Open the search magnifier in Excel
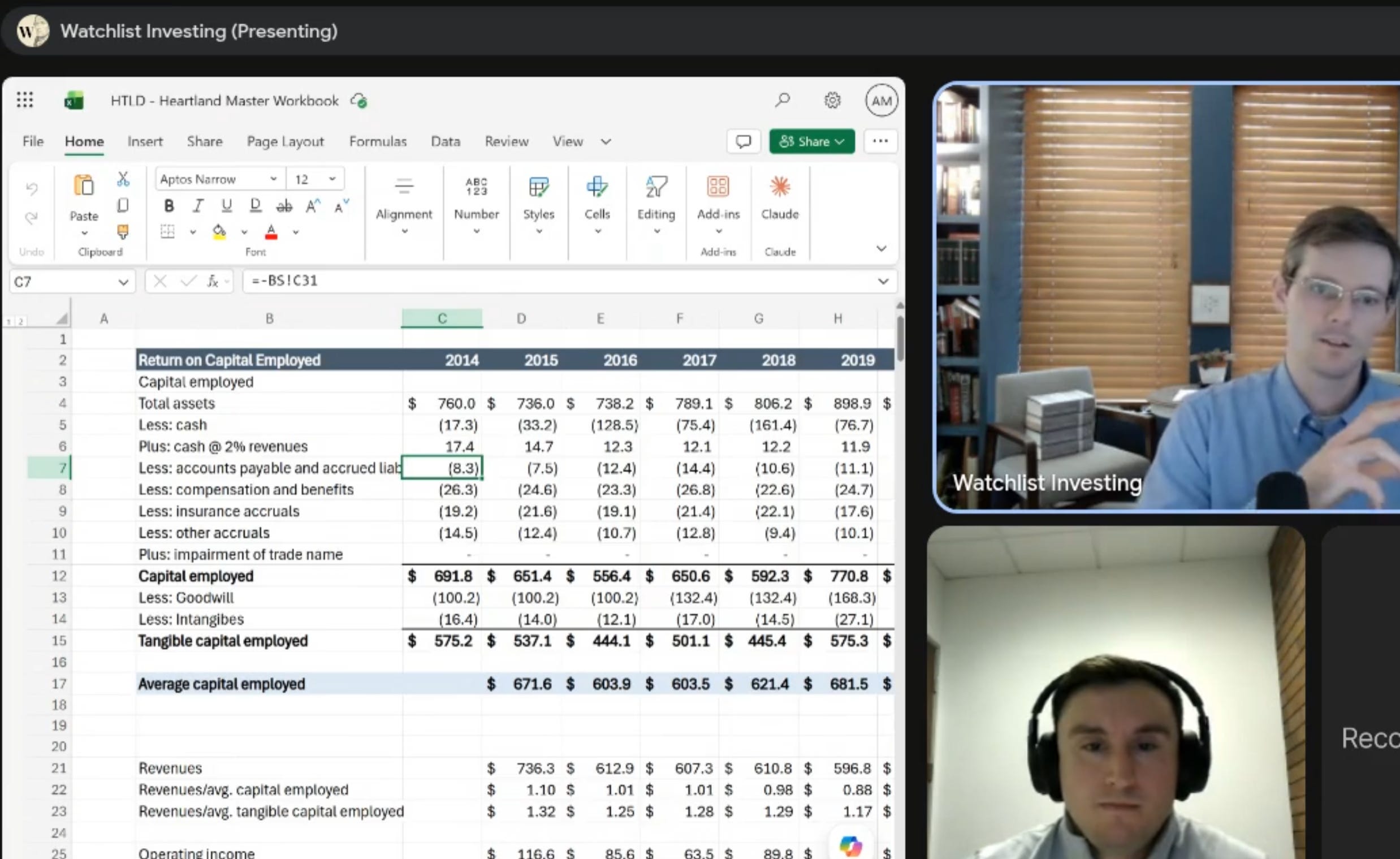The image size is (1400, 859). point(783,101)
